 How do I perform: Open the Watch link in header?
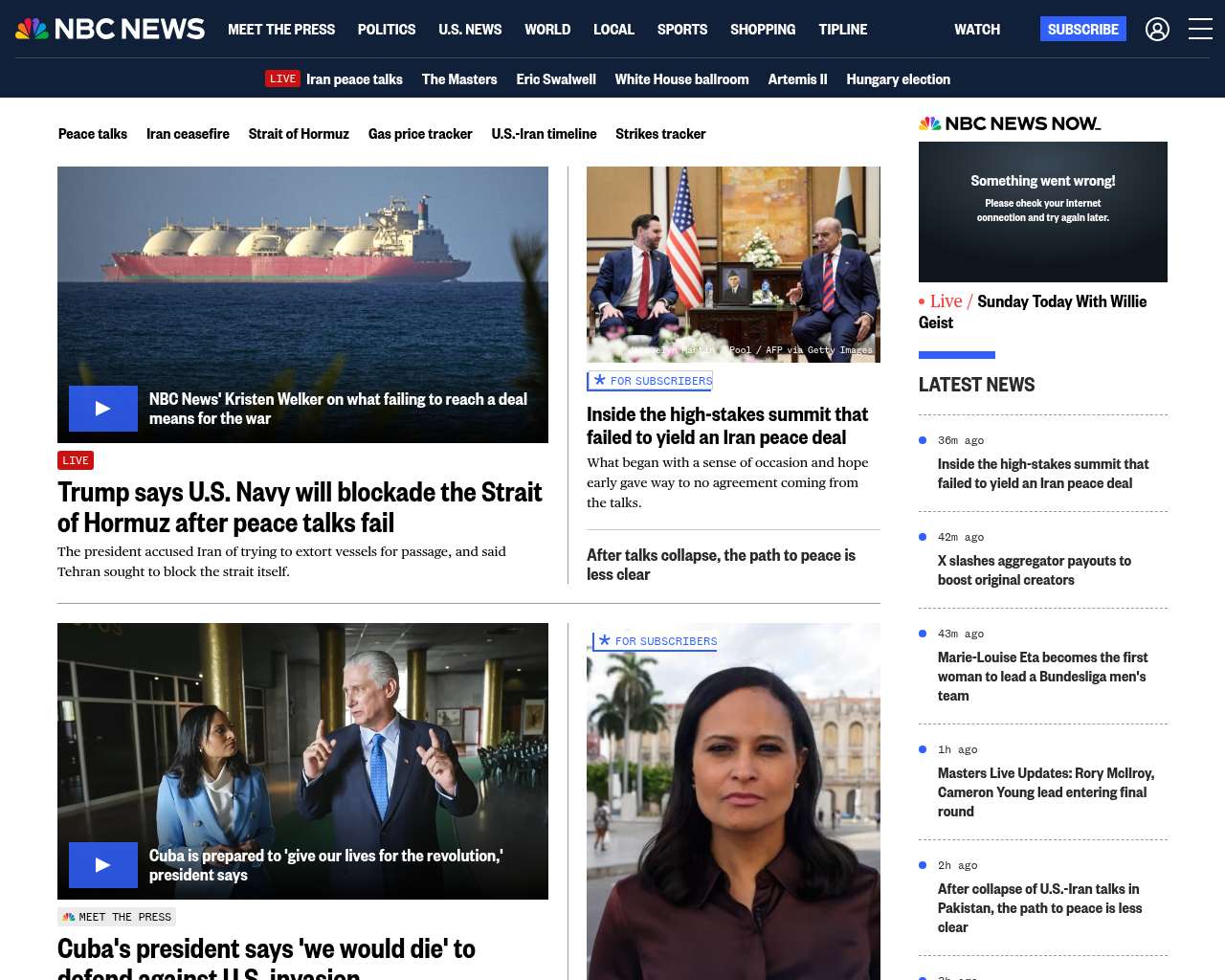pyautogui.click(x=977, y=30)
